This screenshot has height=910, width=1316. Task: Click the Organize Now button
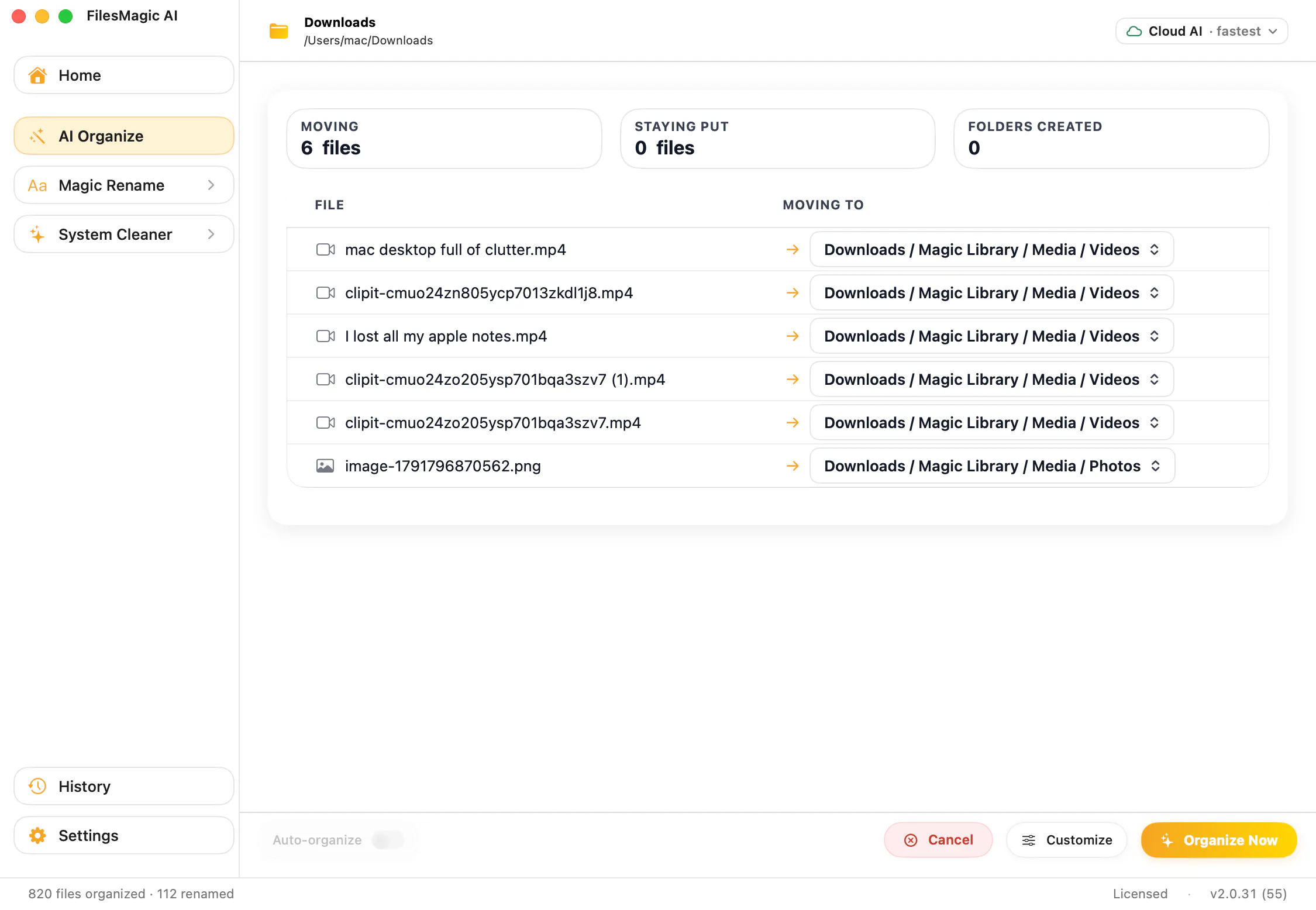tap(1219, 840)
